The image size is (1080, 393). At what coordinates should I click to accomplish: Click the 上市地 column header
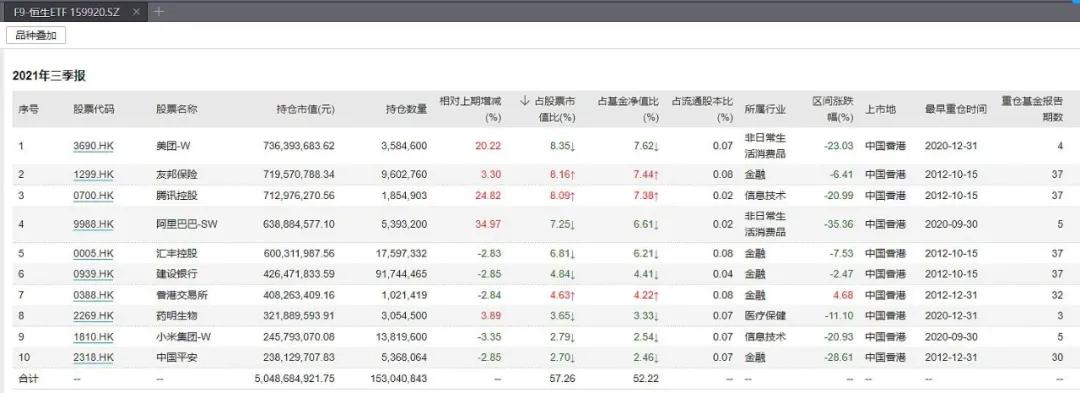(x=881, y=109)
